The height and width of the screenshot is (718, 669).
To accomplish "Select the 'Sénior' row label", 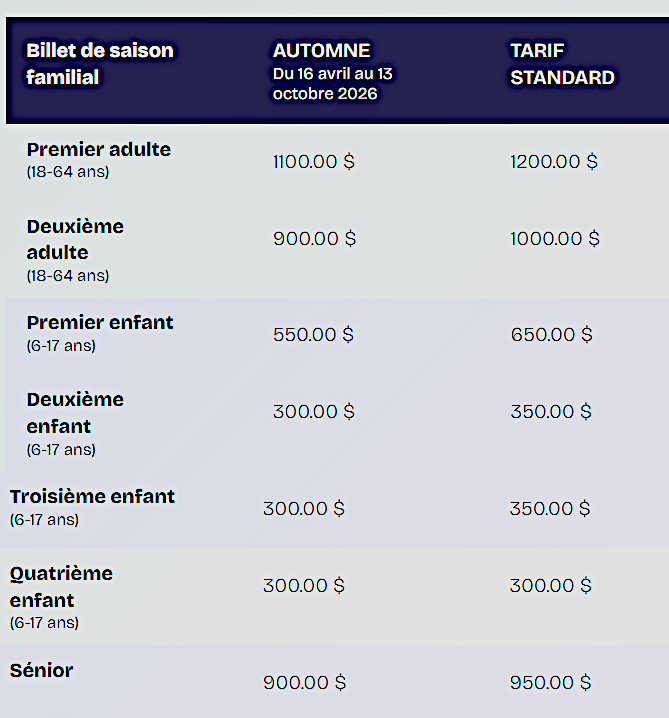I will pos(41,670).
